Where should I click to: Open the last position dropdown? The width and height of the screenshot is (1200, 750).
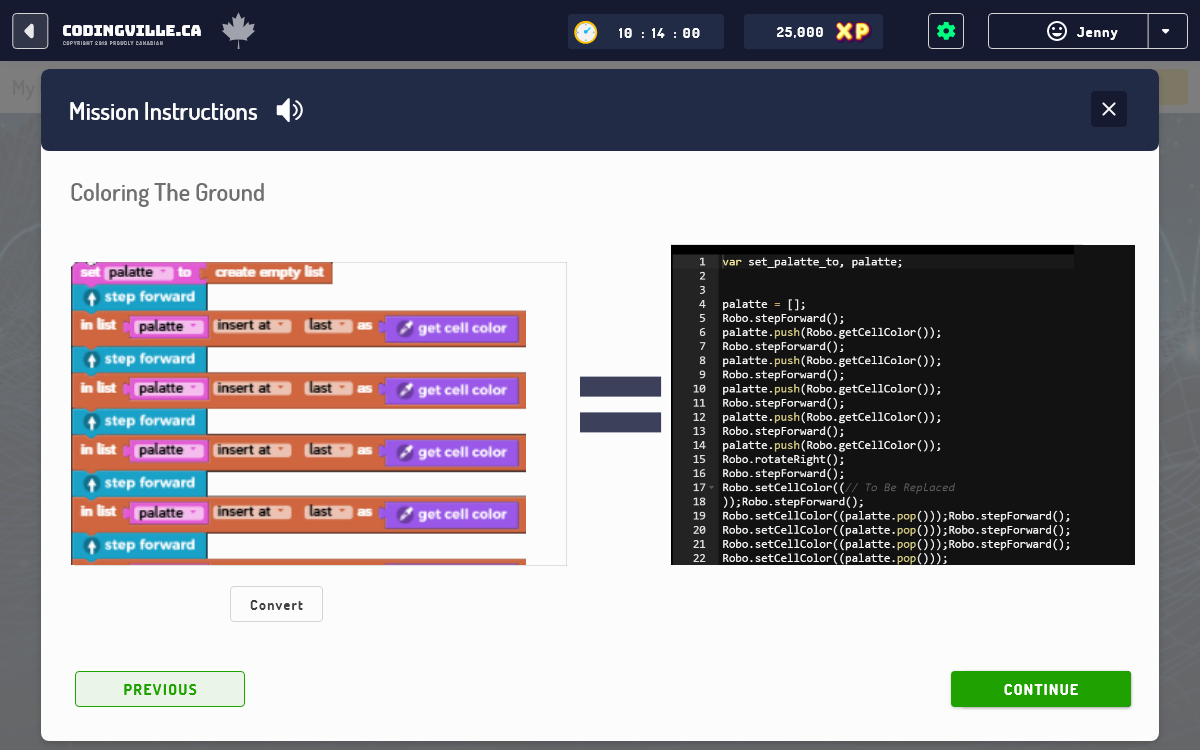pyautogui.click(x=330, y=326)
